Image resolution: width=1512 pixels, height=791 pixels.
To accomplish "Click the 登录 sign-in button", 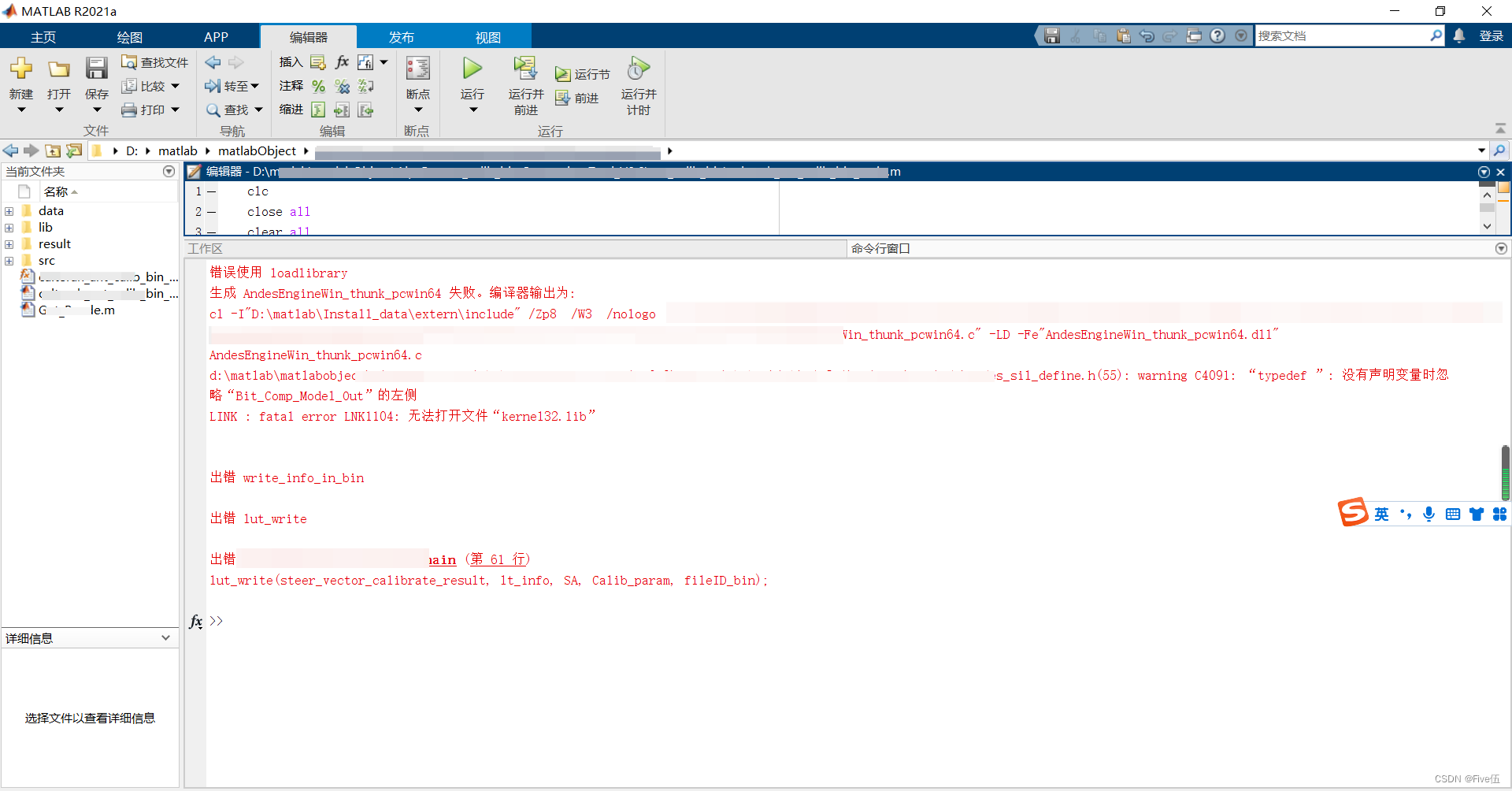I will (x=1491, y=35).
